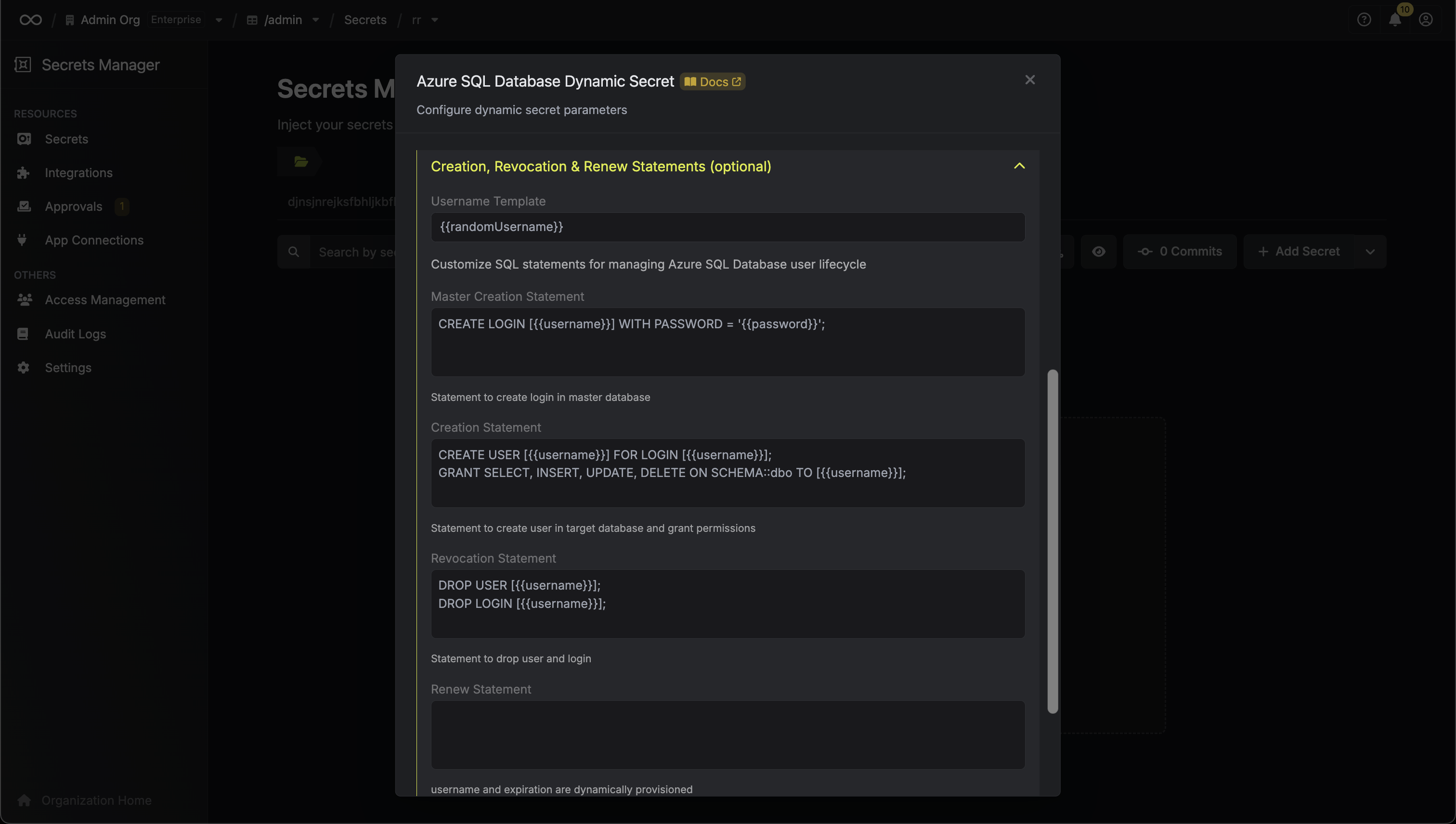Screen dimensions: 1456x824
Task: Open the notifications bell icon
Action: pyautogui.click(x=1395, y=20)
